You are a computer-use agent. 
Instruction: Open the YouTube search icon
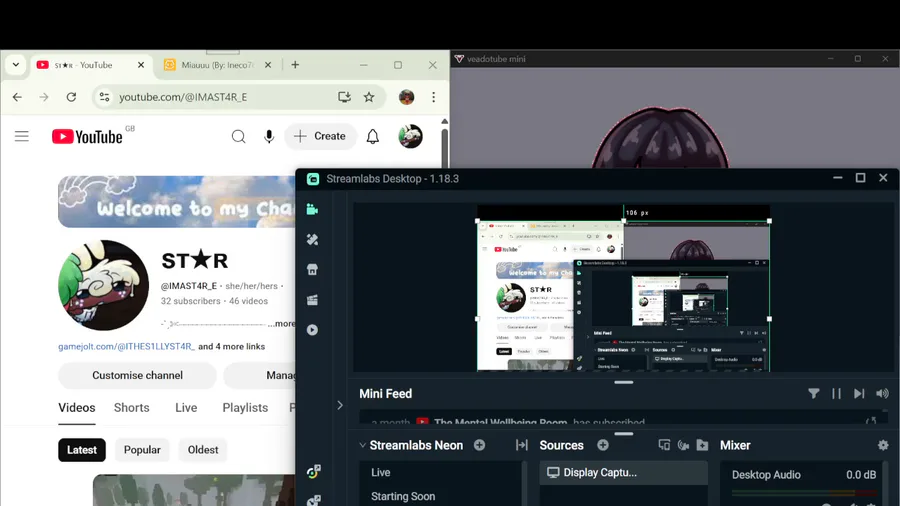pyautogui.click(x=238, y=137)
